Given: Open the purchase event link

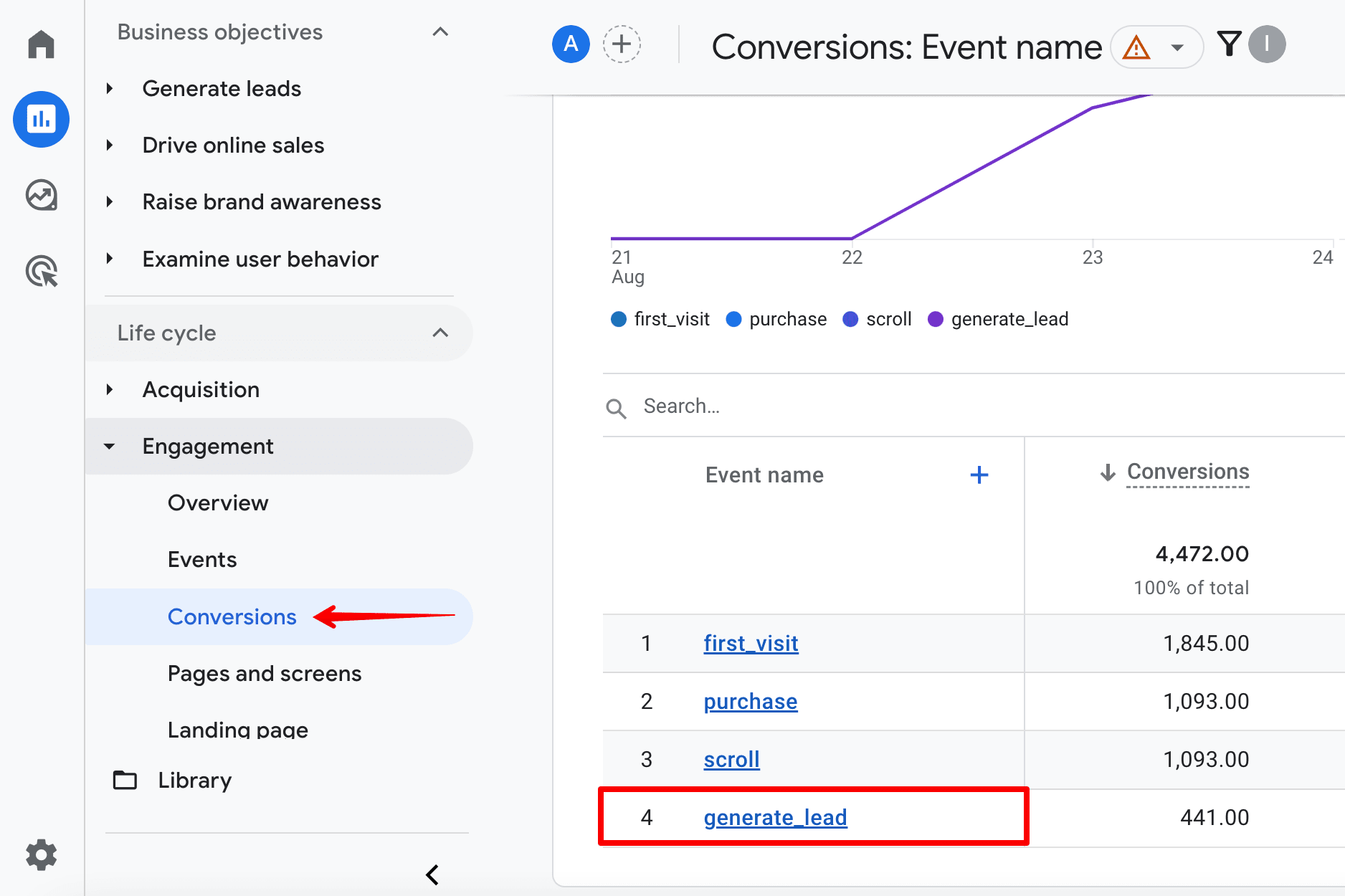Looking at the screenshot, I should click(750, 701).
